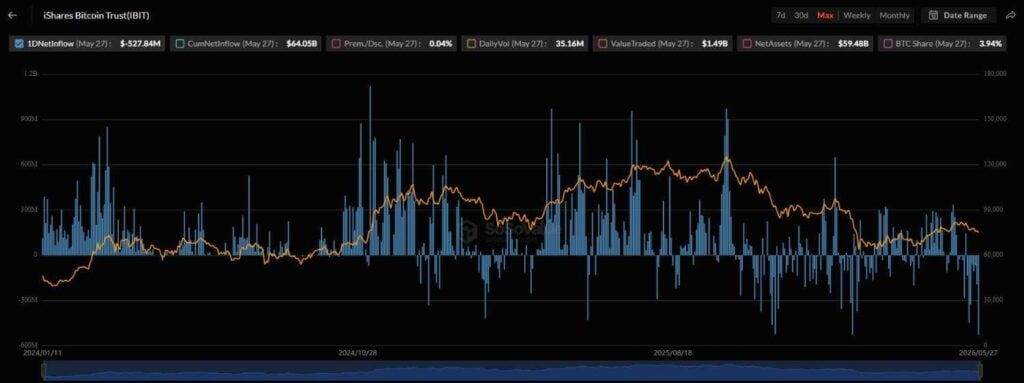The image size is (1024, 383).
Task: Go back using the left arrow
Action: click(12, 15)
